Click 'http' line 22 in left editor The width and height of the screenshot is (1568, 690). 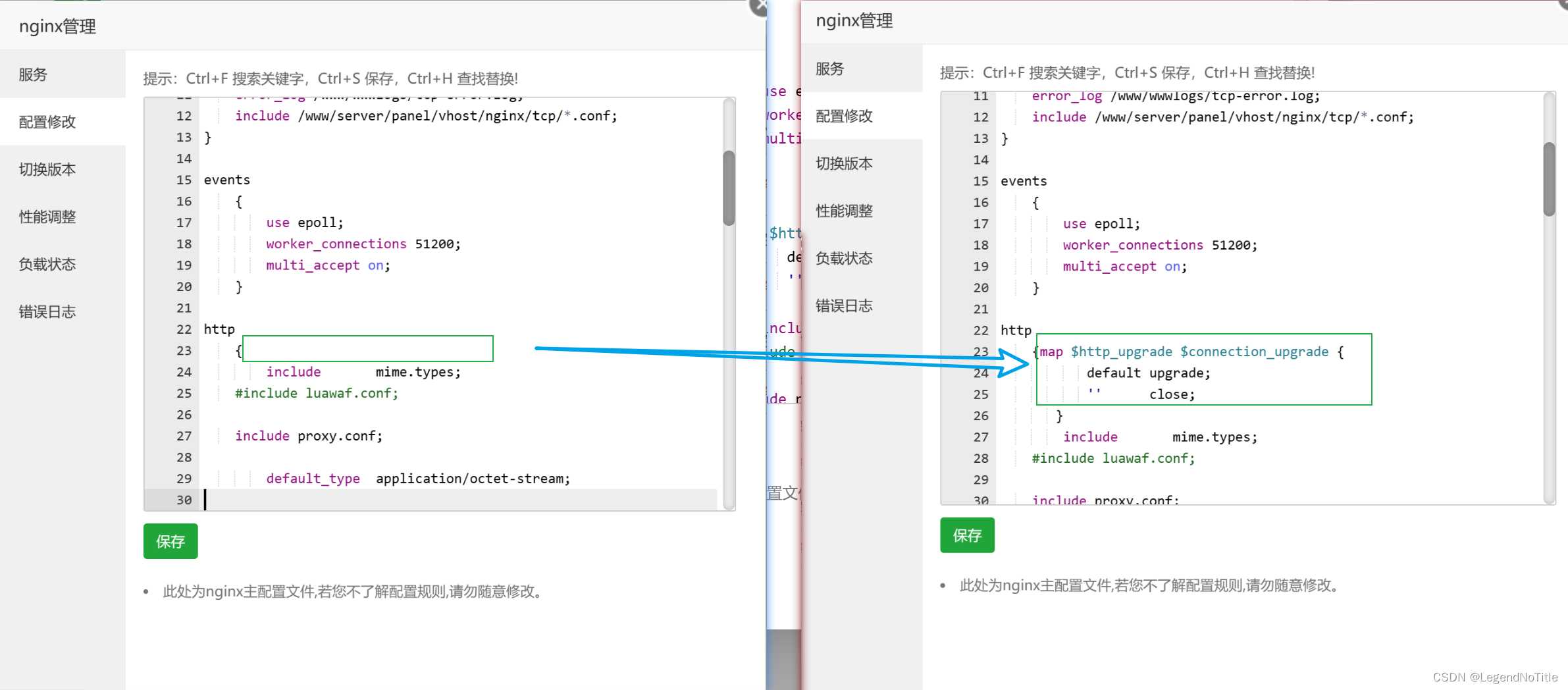click(219, 329)
